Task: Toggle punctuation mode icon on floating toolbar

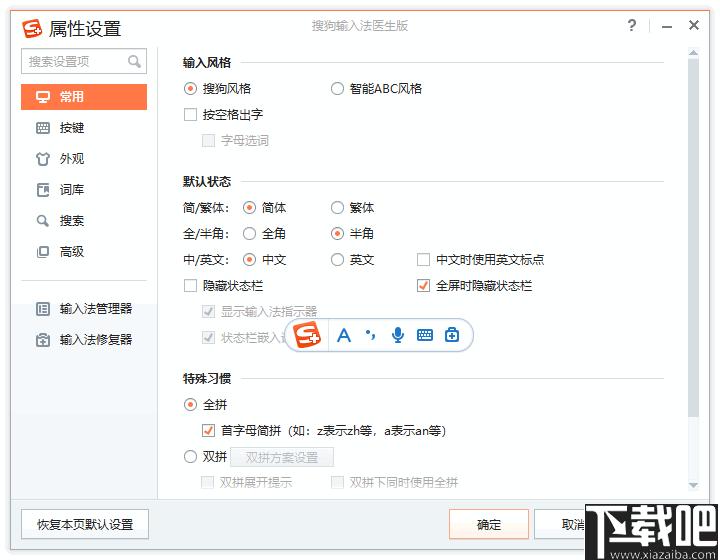Action: click(x=371, y=335)
